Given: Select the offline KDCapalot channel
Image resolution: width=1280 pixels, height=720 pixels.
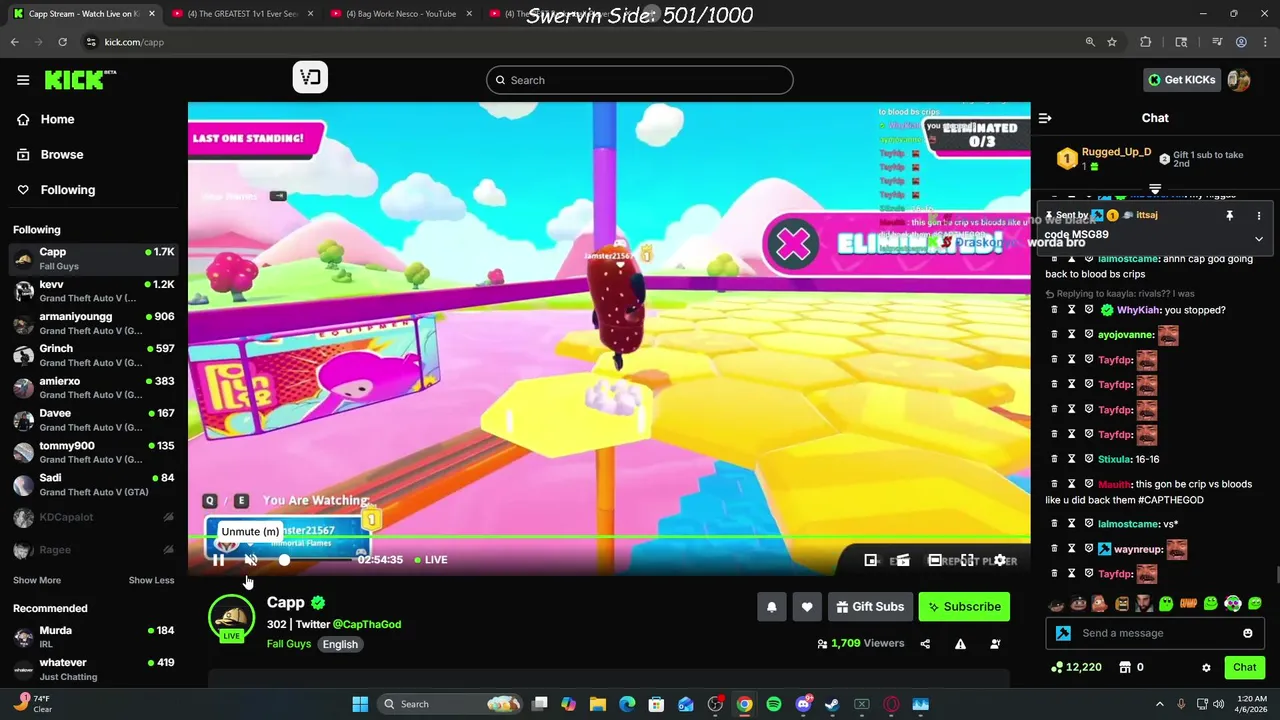Looking at the screenshot, I should [x=94, y=517].
